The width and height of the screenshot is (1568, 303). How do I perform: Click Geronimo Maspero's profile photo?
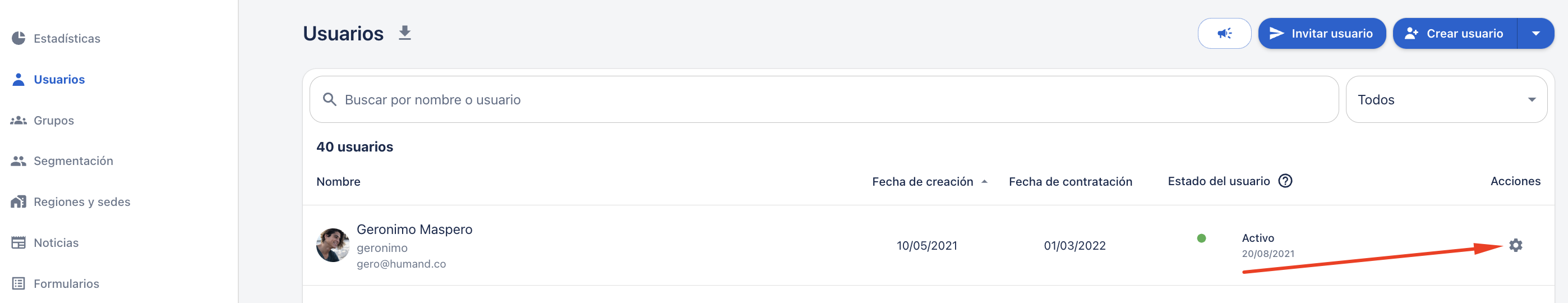pos(333,245)
